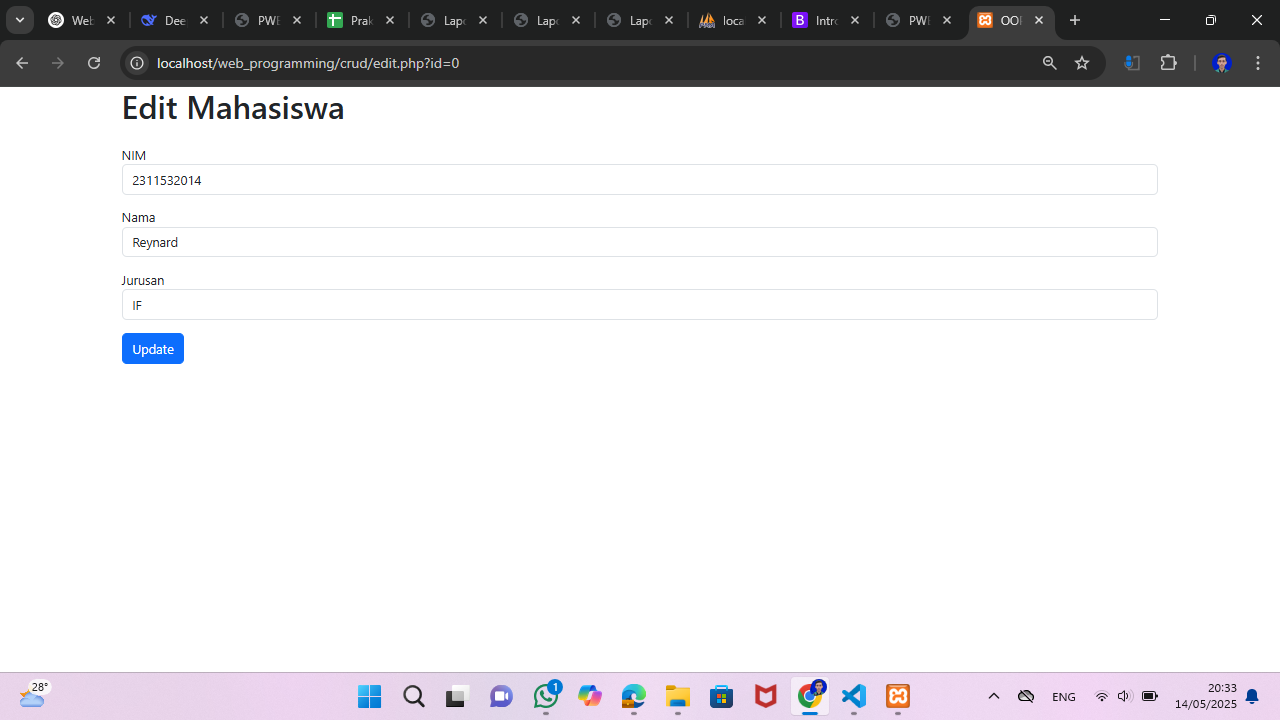Bookmark this page with the star icon
Screen dimensions: 1280x720
pos(1081,62)
